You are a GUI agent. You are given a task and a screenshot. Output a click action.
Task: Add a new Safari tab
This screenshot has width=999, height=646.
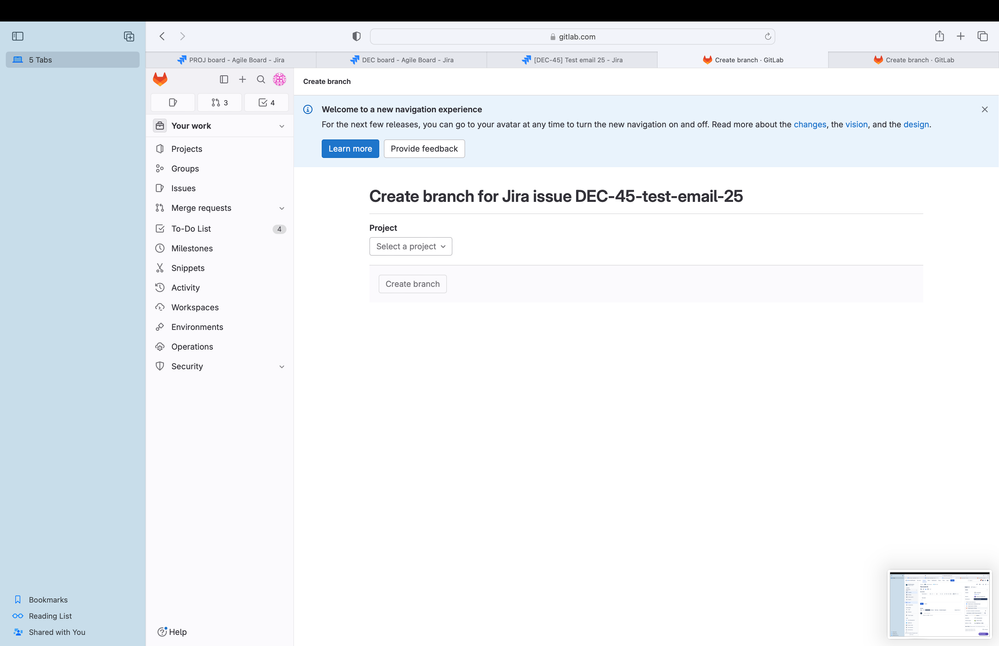[x=960, y=36]
